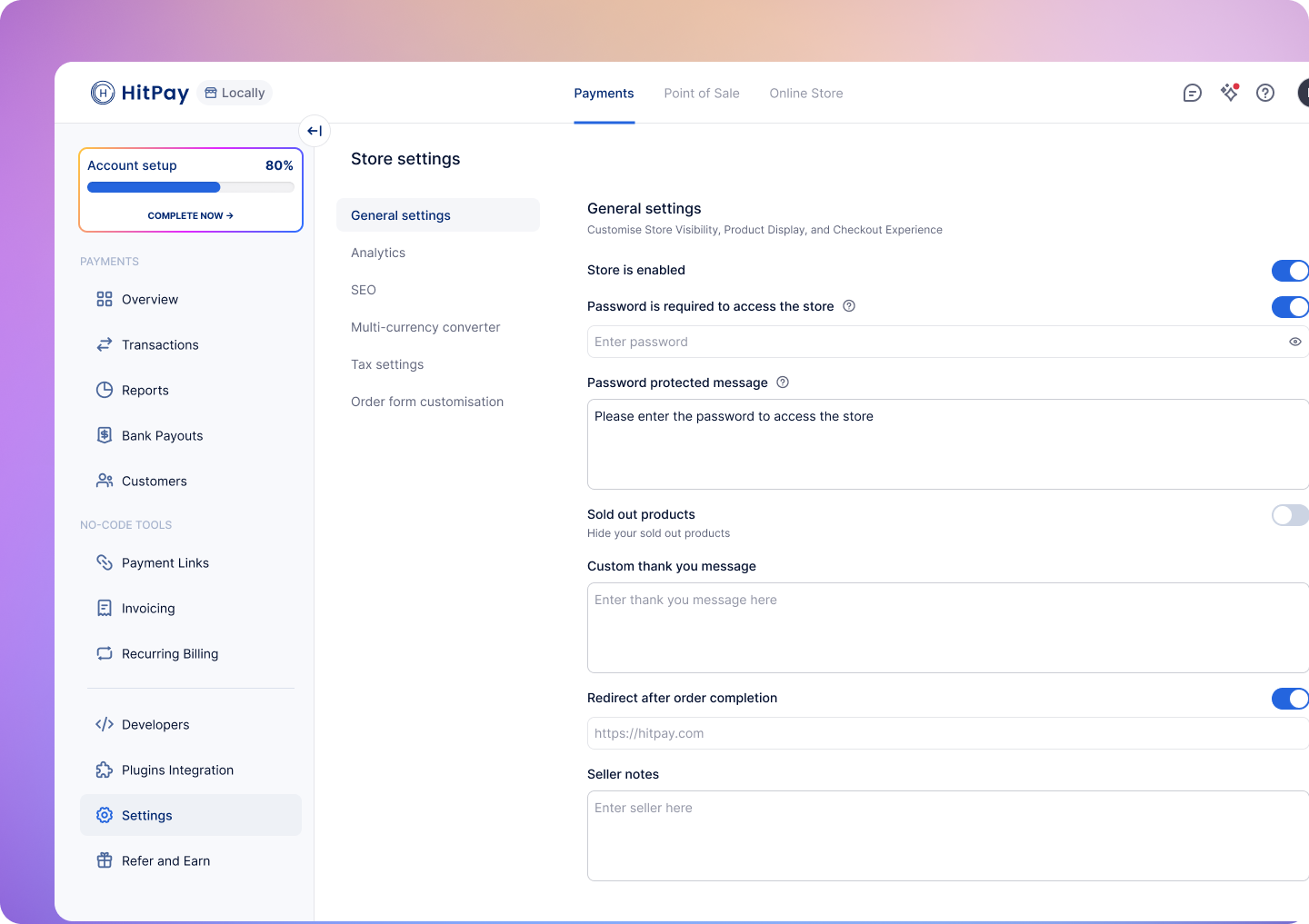Open Tax settings section
The width and height of the screenshot is (1309, 924).
[x=387, y=364]
